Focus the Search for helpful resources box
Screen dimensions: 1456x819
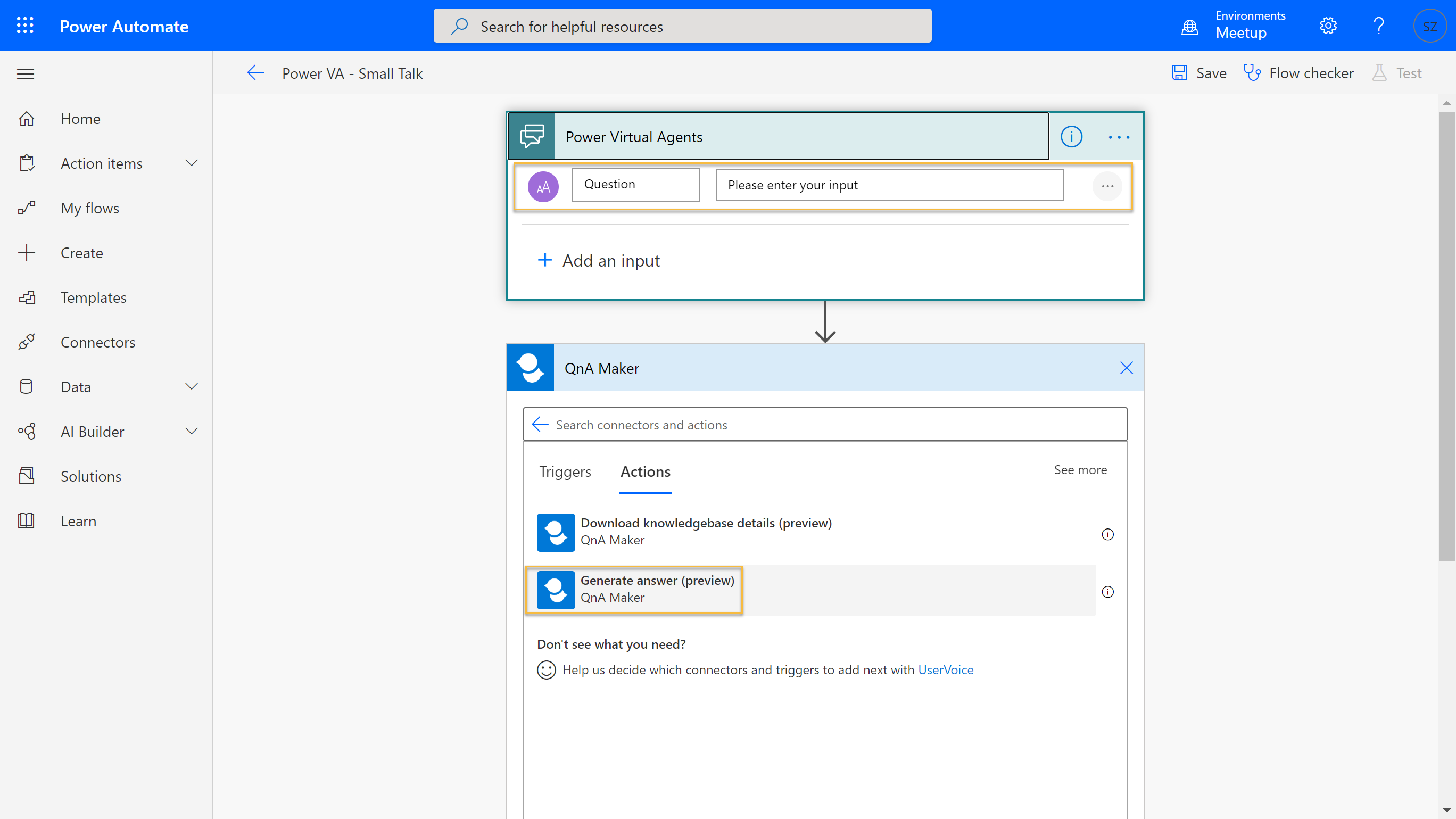click(x=682, y=26)
